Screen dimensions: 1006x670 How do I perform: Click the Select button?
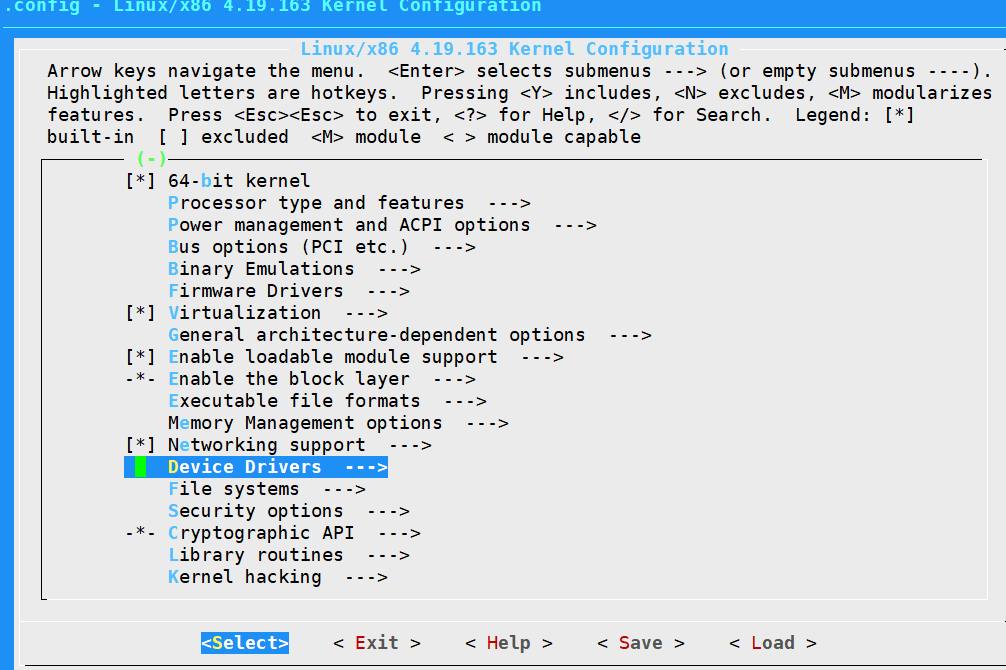point(244,642)
